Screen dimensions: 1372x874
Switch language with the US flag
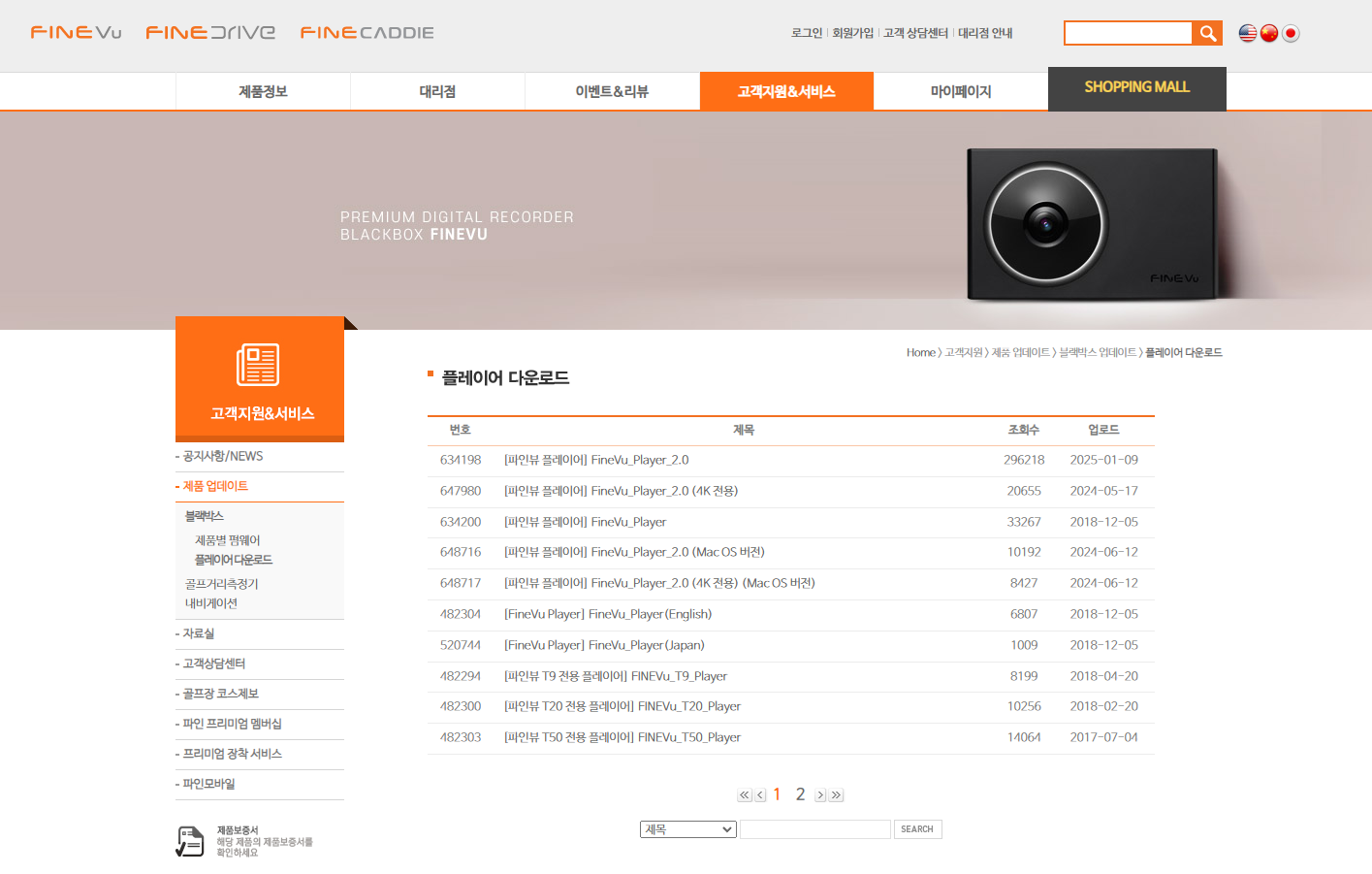click(1248, 33)
